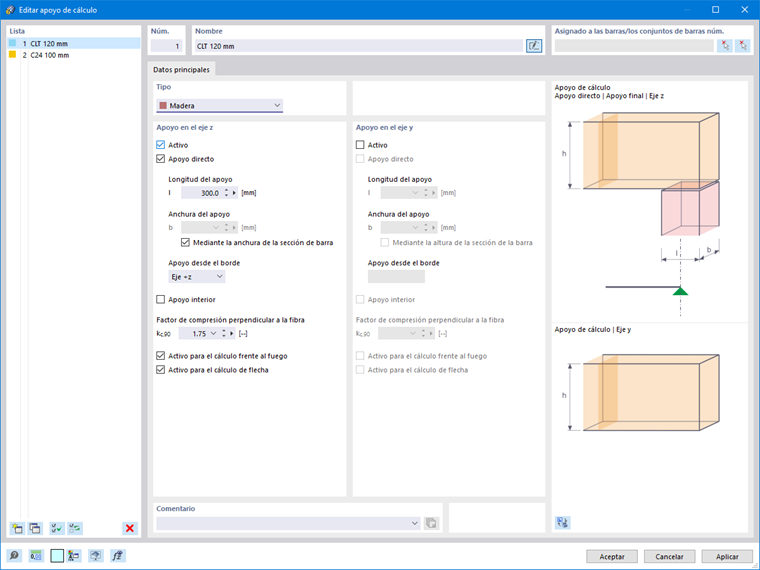Click the comment library icon
The width and height of the screenshot is (760, 570).
coord(431,523)
